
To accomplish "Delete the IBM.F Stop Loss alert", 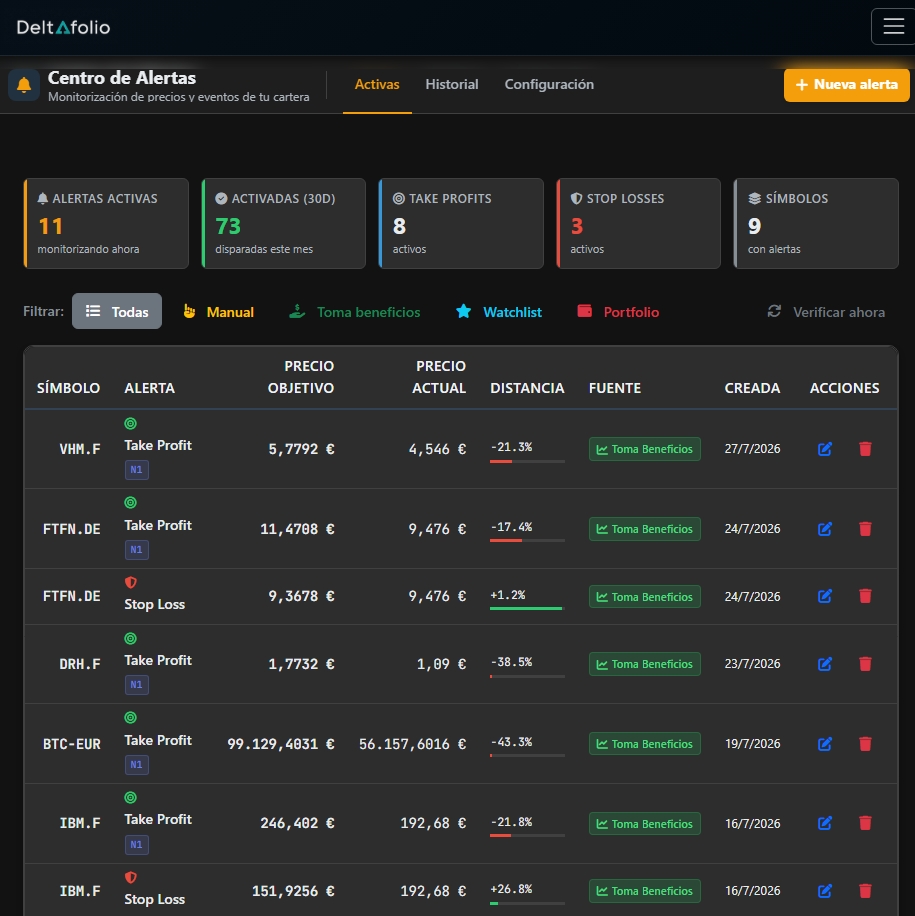I will click(865, 891).
